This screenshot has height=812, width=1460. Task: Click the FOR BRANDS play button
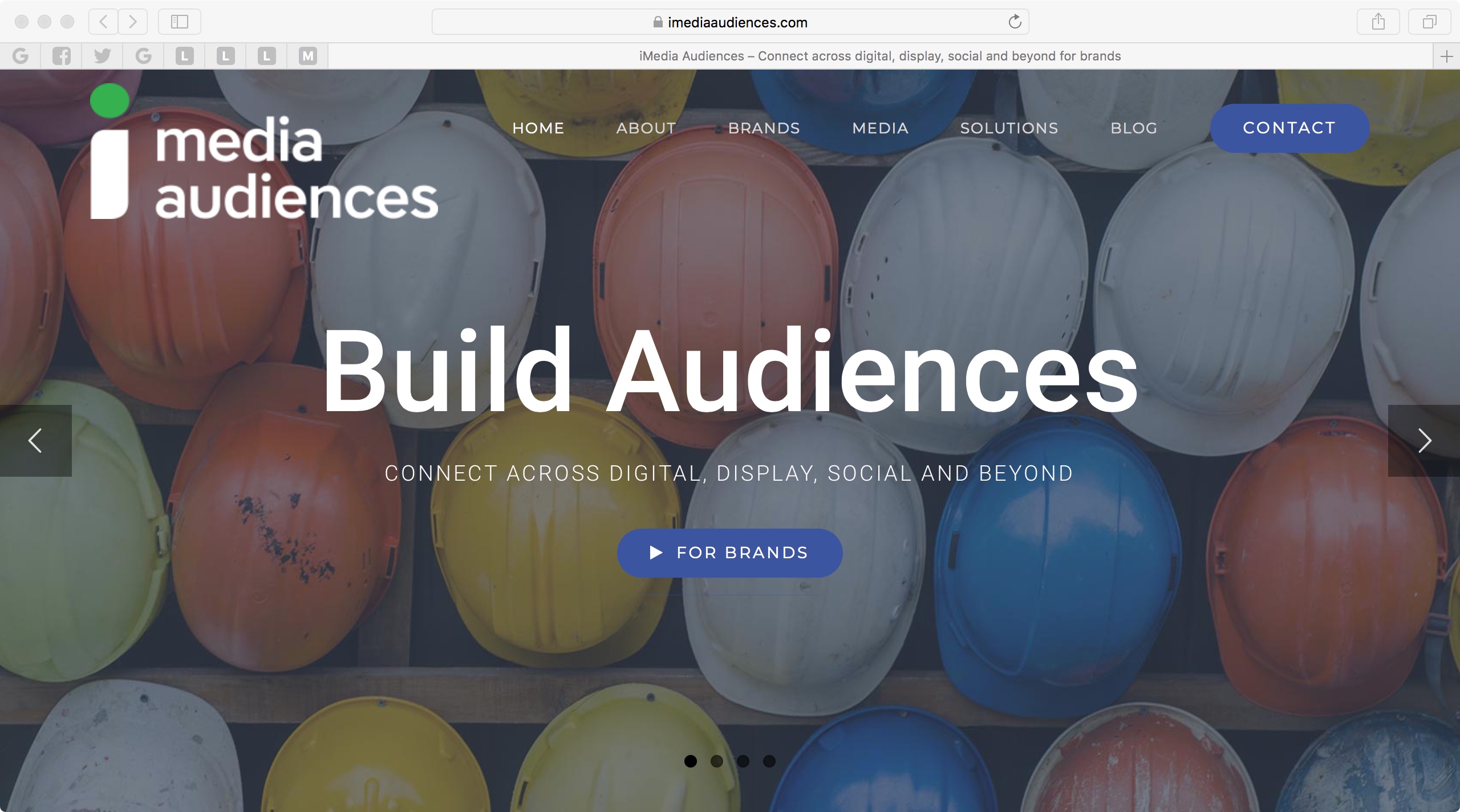[x=729, y=553]
